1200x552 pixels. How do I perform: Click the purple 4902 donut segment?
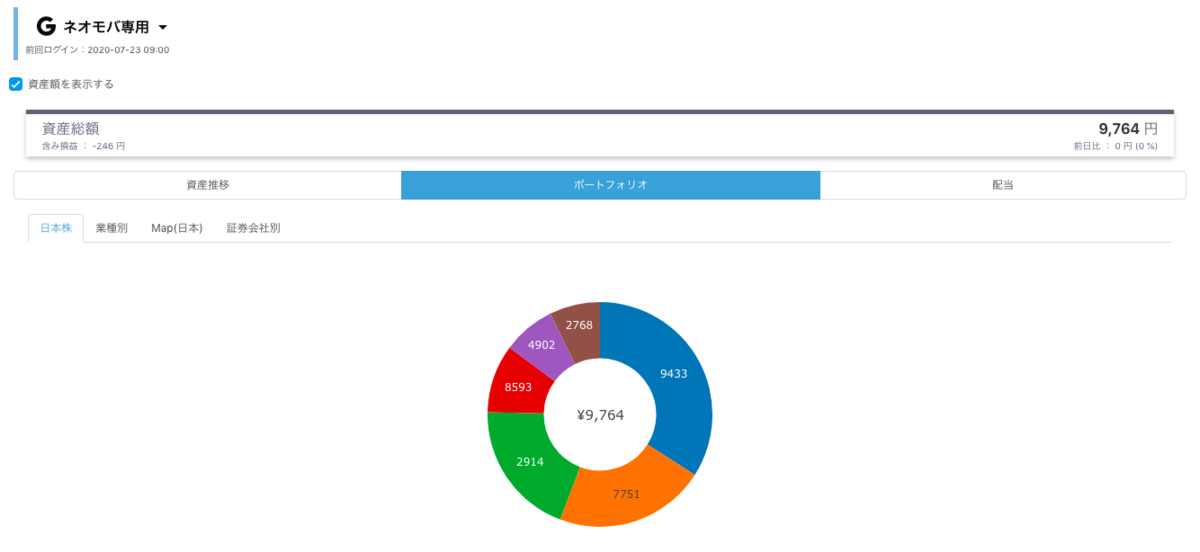(541, 345)
